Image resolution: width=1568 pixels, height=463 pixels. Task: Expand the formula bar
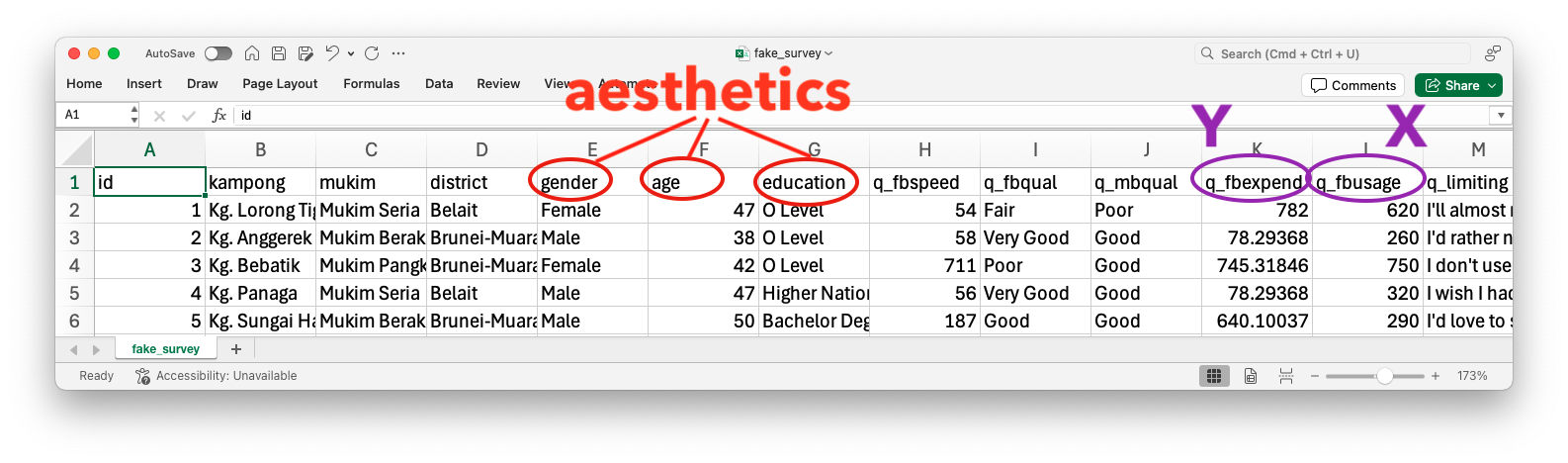point(1501,116)
